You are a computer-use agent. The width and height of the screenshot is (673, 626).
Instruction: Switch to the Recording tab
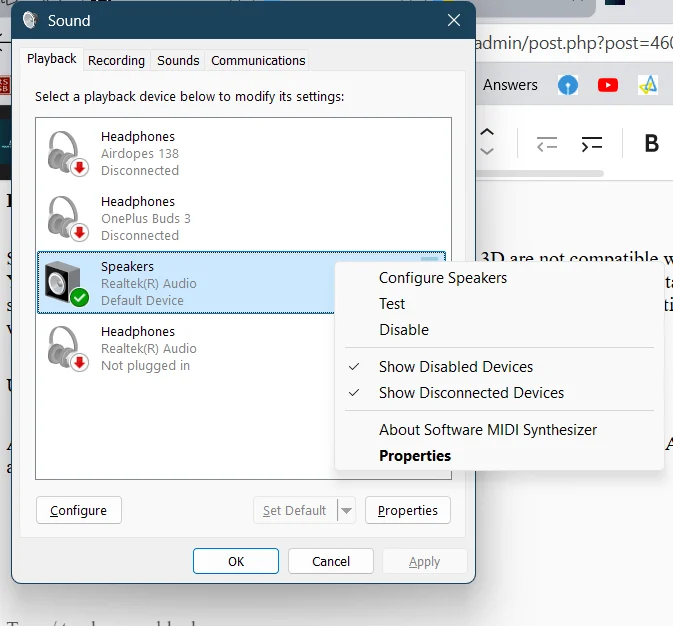[x=116, y=61]
